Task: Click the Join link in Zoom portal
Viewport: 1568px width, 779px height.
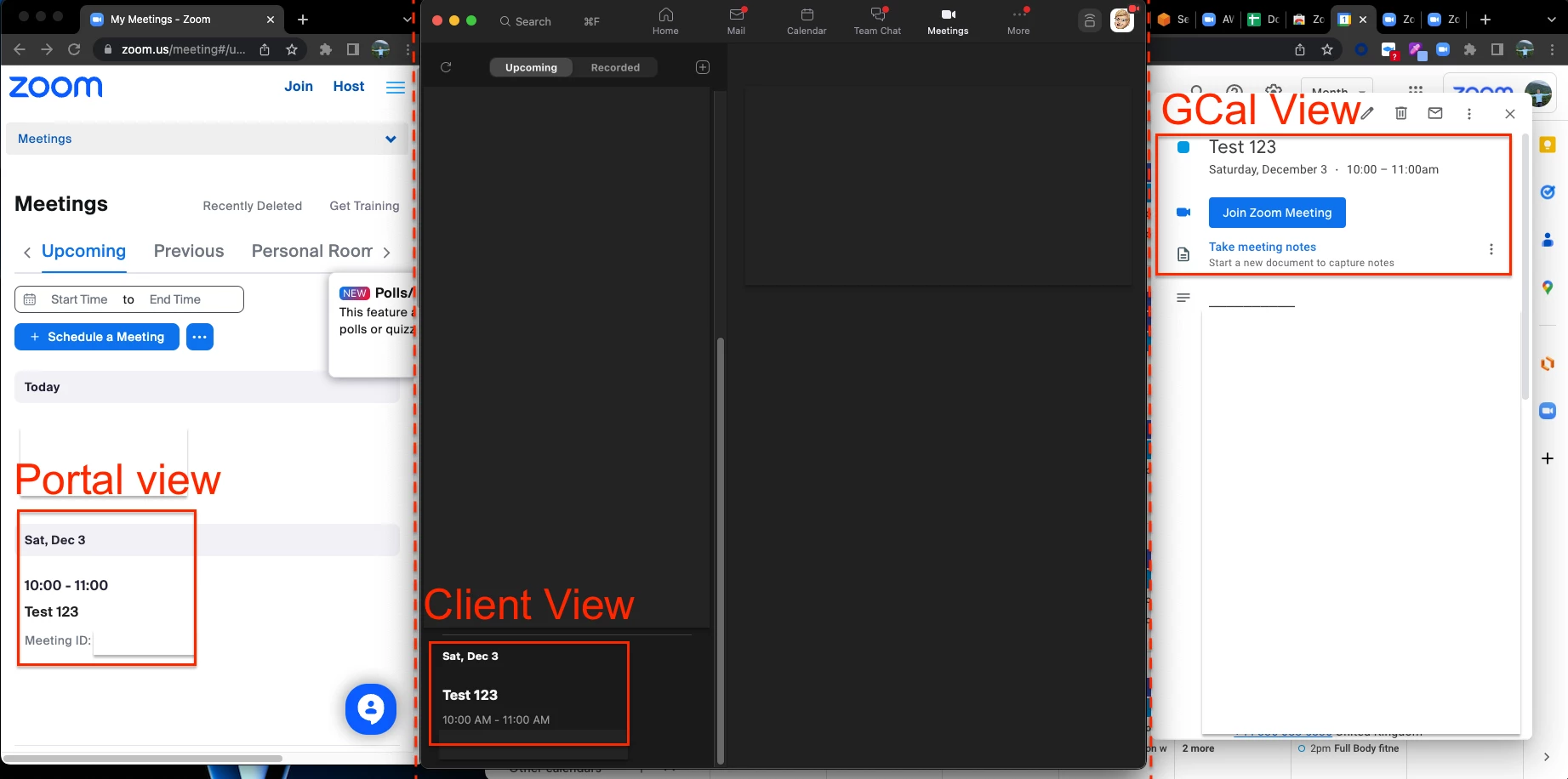Action: coord(299,86)
